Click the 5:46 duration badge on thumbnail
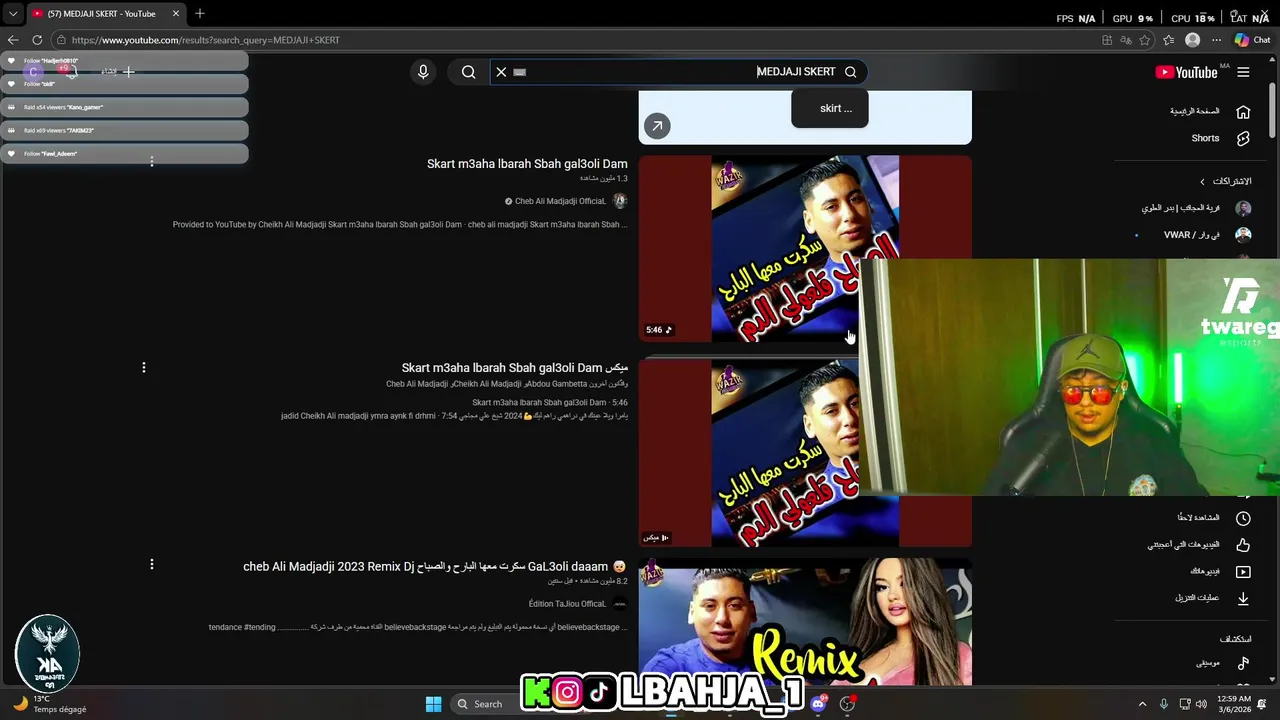 658,330
